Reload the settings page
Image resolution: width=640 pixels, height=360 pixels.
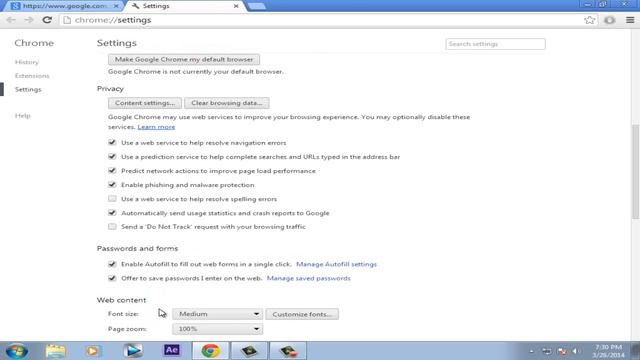[x=47, y=20]
